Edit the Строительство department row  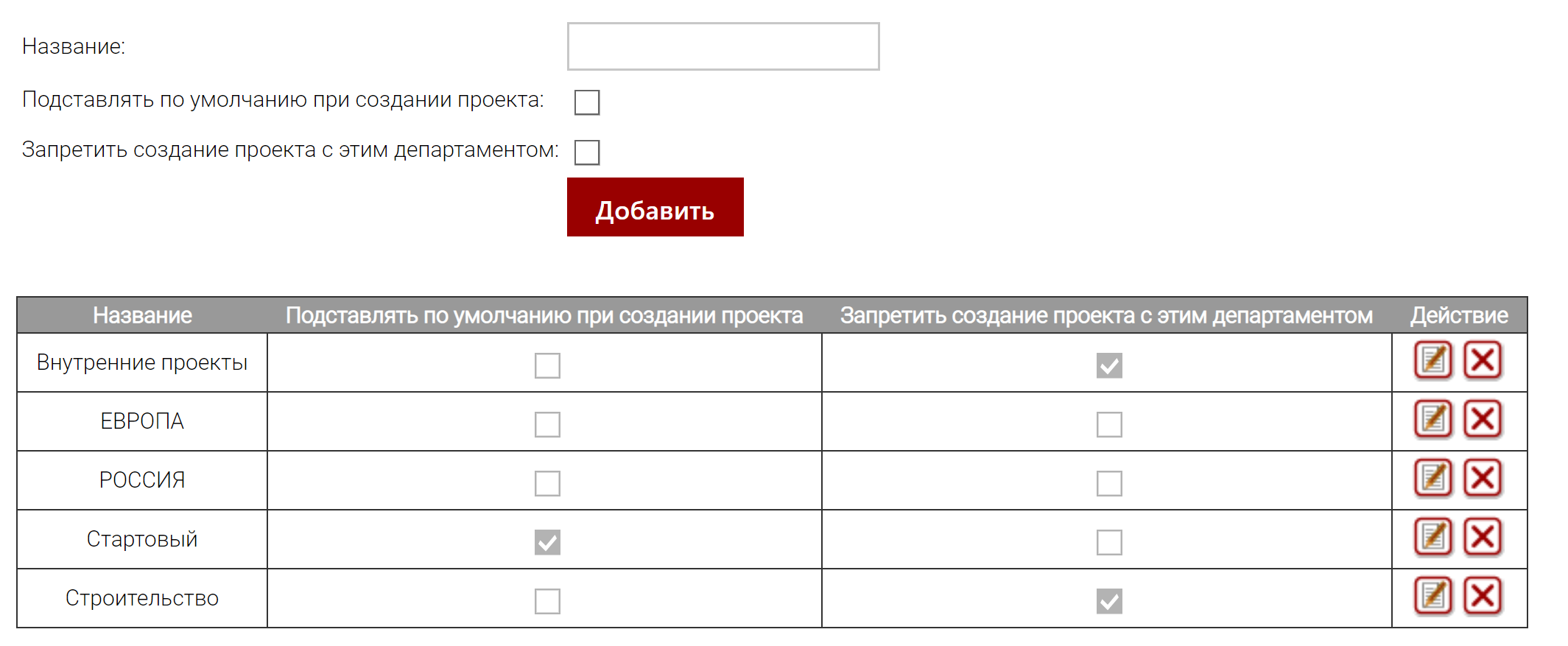[x=1432, y=596]
